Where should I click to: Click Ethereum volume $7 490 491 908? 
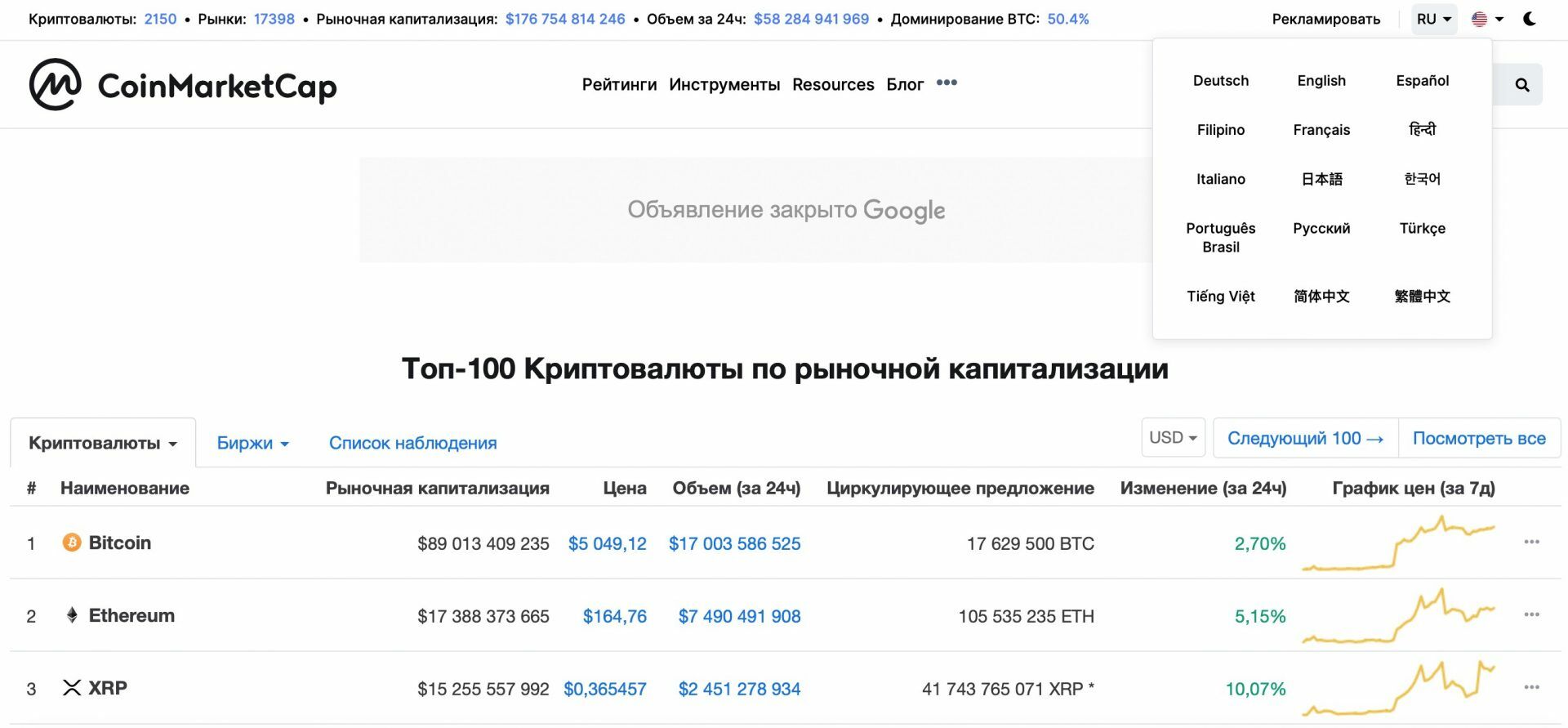[739, 616]
